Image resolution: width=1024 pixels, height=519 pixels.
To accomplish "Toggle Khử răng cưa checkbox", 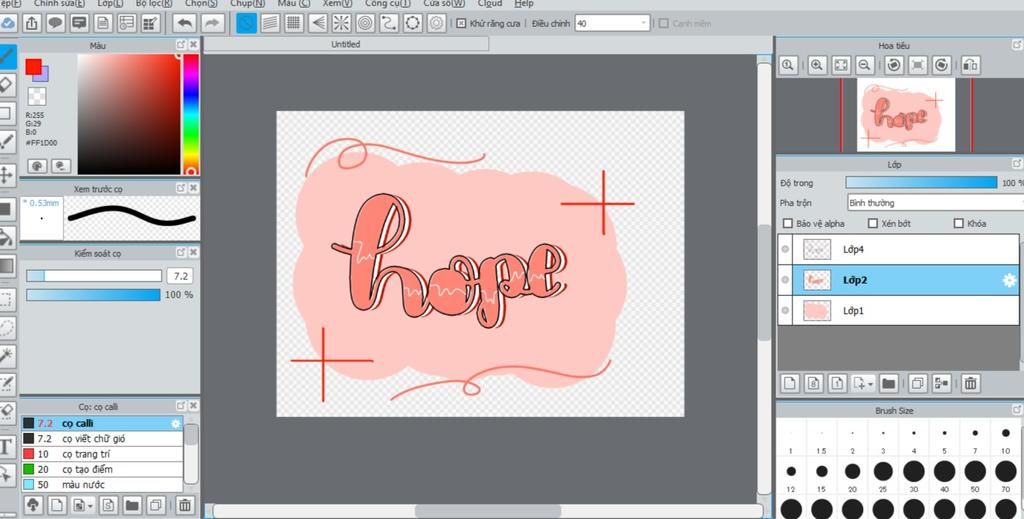I will coord(461,24).
